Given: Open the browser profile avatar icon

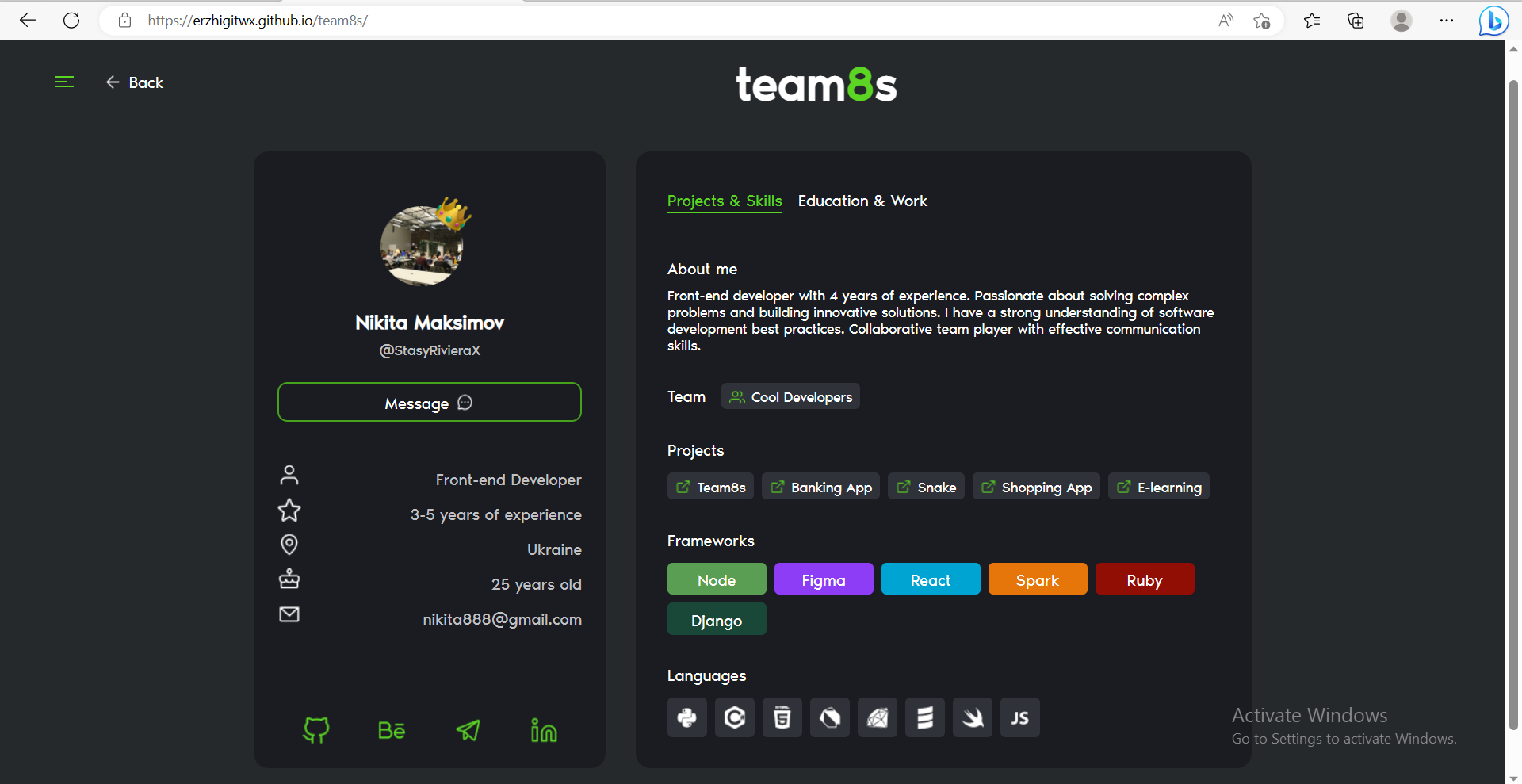Looking at the screenshot, I should (1402, 21).
